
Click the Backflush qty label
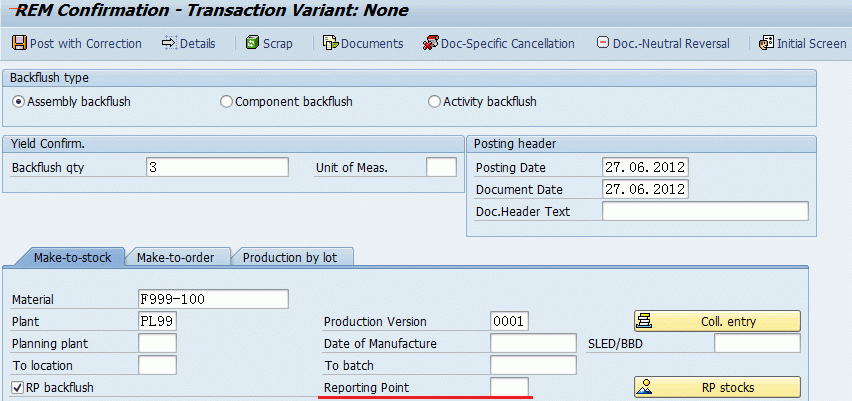[48, 168]
